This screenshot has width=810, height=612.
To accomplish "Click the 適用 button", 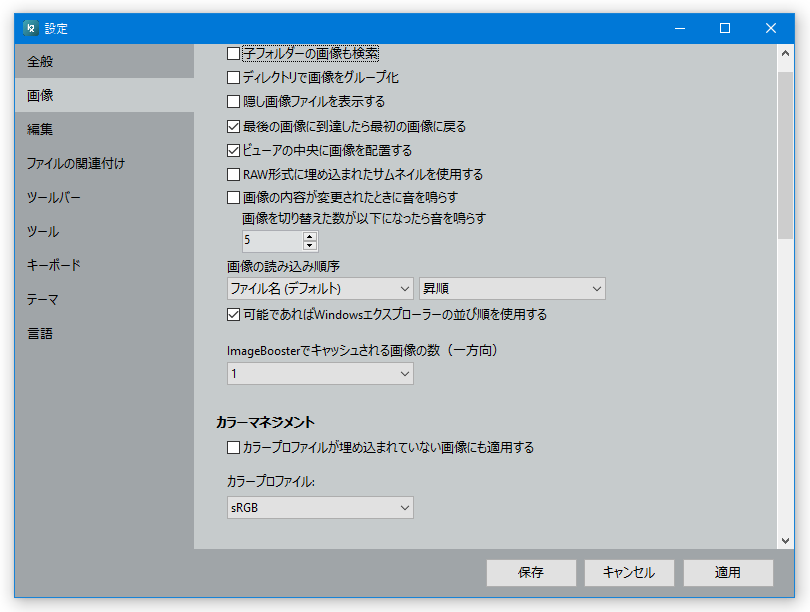I will click(x=728, y=573).
